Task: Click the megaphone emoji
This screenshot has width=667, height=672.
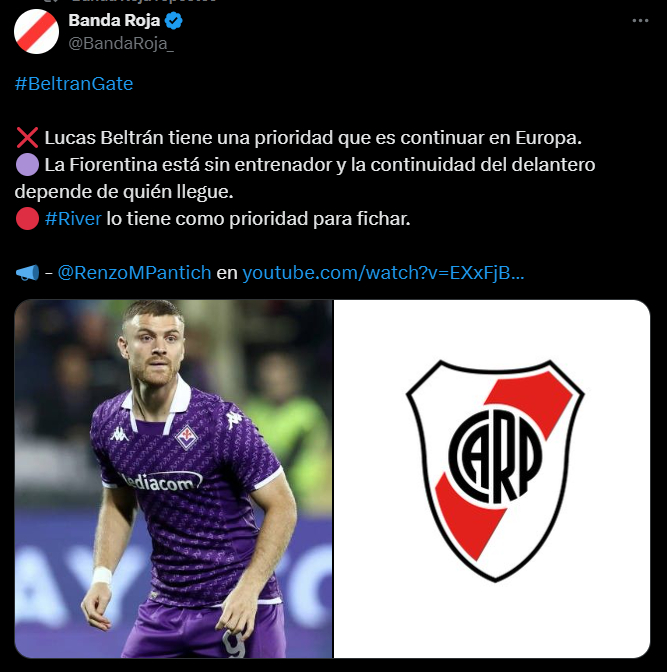Action: [x=27, y=273]
